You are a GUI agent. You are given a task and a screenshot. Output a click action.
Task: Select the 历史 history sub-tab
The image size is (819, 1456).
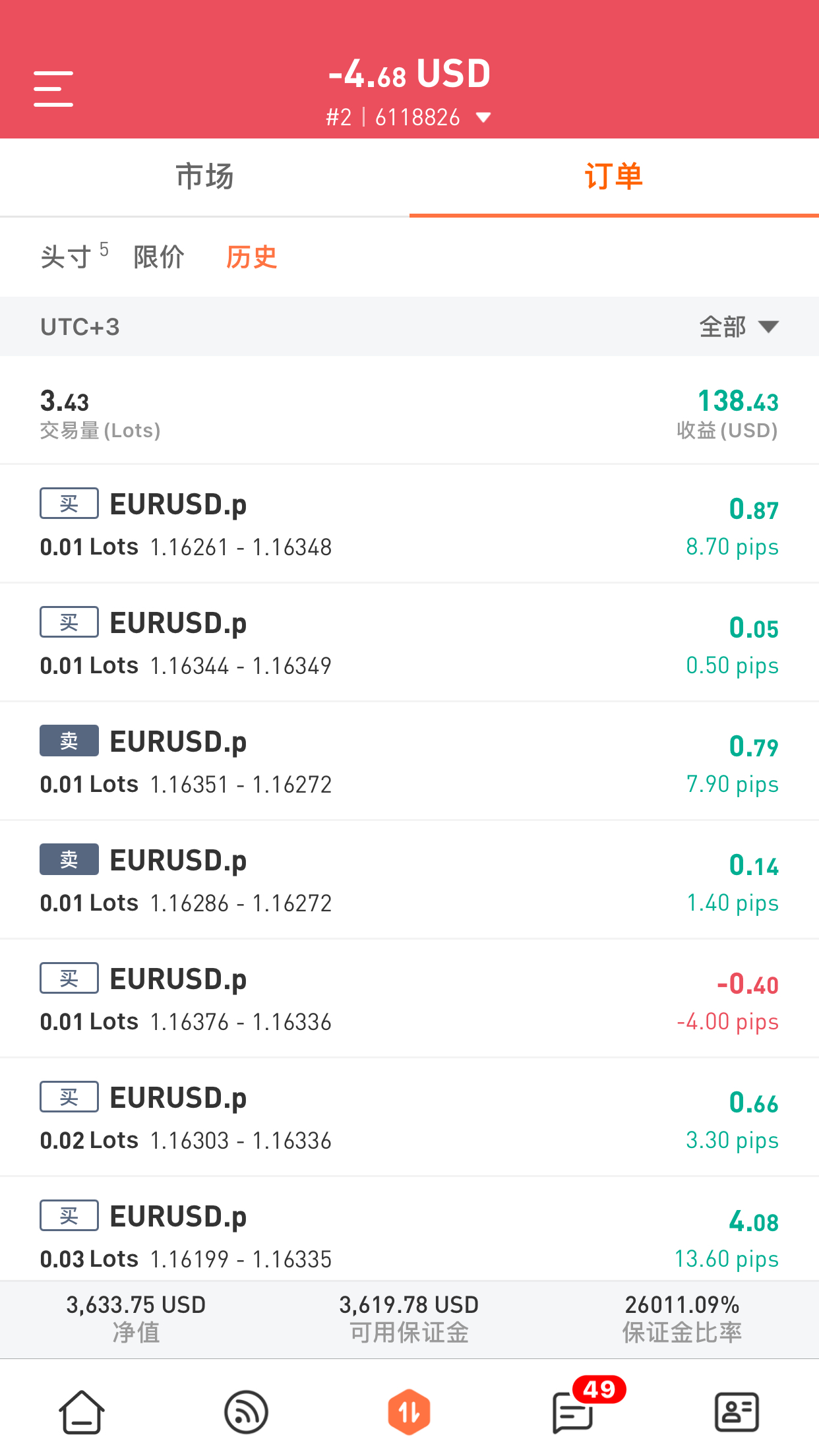pos(251,257)
